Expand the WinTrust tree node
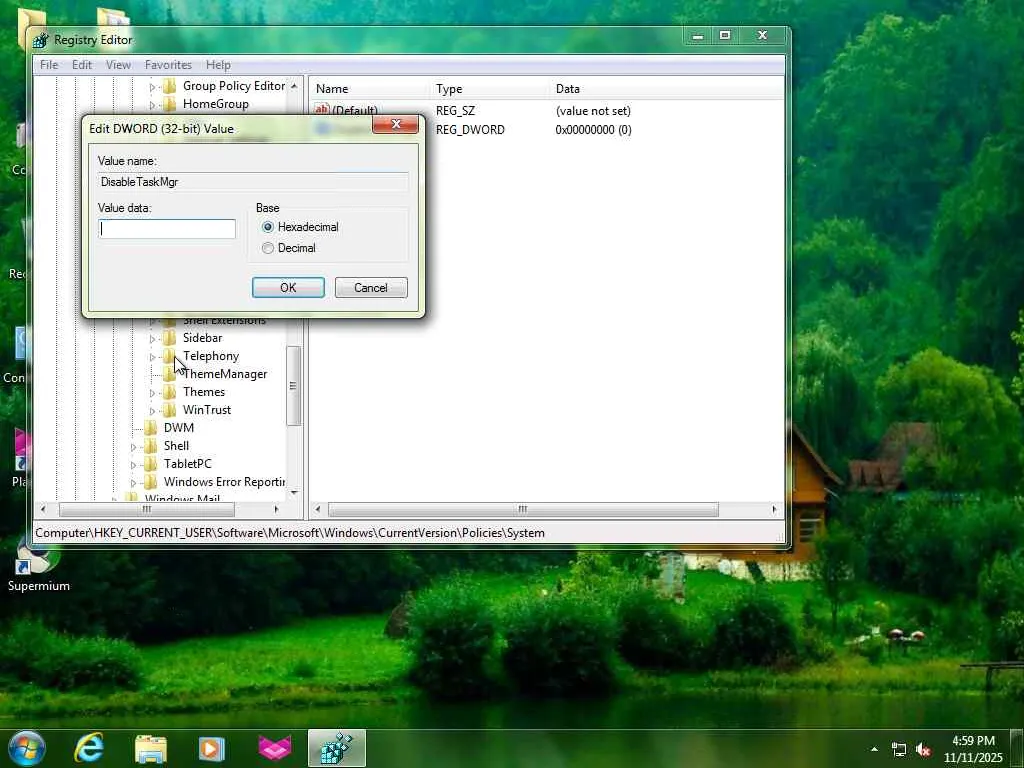Screen dimensions: 1024x768 tap(152, 410)
